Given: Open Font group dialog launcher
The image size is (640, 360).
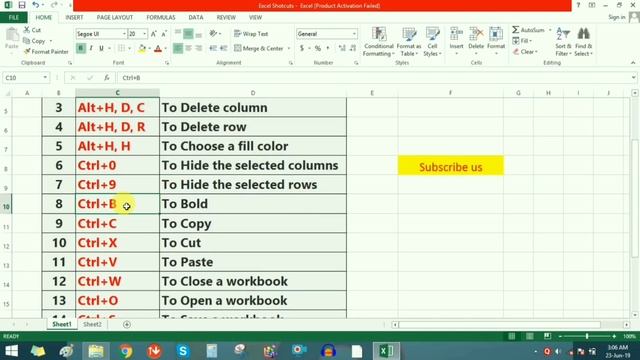Looking at the screenshot, I should pyautogui.click(x=167, y=63).
